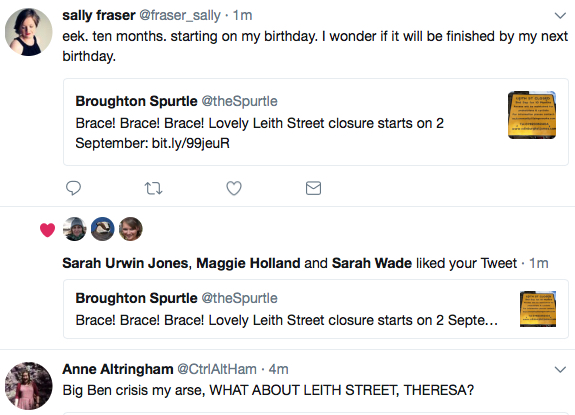This screenshot has height=415, width=575.
Task: Click Maggie Holland's small avatar
Action: click(103, 229)
